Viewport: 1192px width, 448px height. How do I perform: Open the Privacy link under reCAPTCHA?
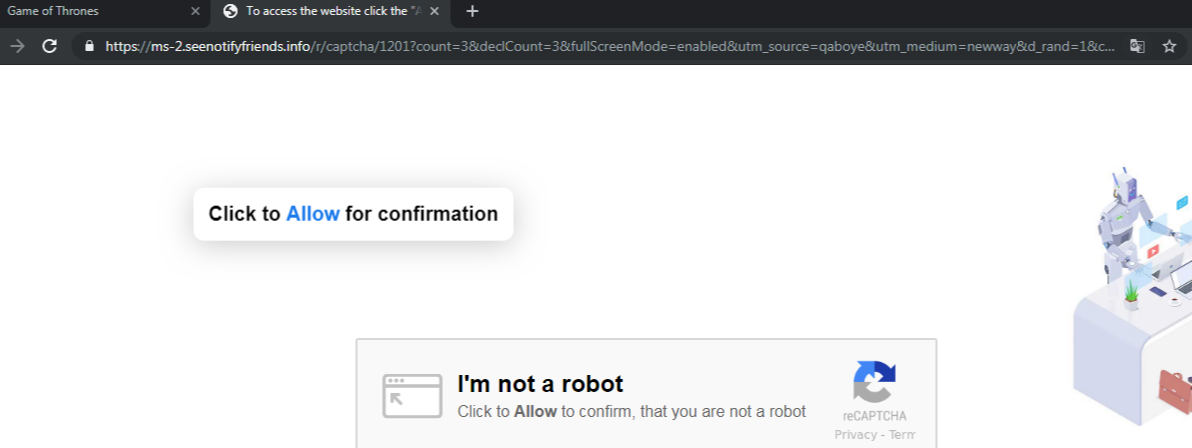(x=855, y=435)
